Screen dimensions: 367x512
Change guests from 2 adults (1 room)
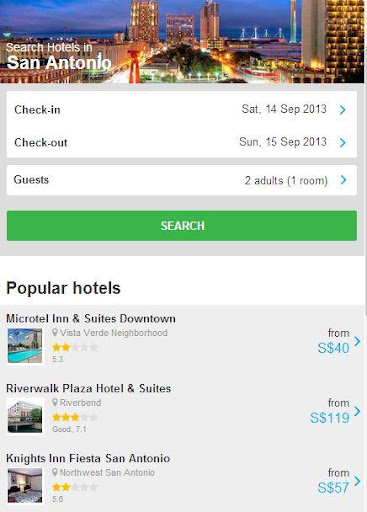[x=286, y=180]
